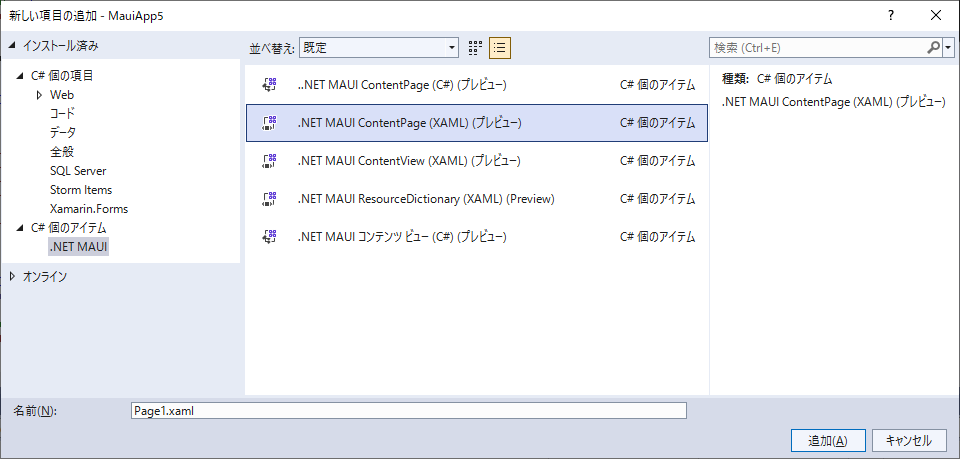
Task: Select .NET MAUI ContentPage (XAML) template text
Action: coord(409,123)
